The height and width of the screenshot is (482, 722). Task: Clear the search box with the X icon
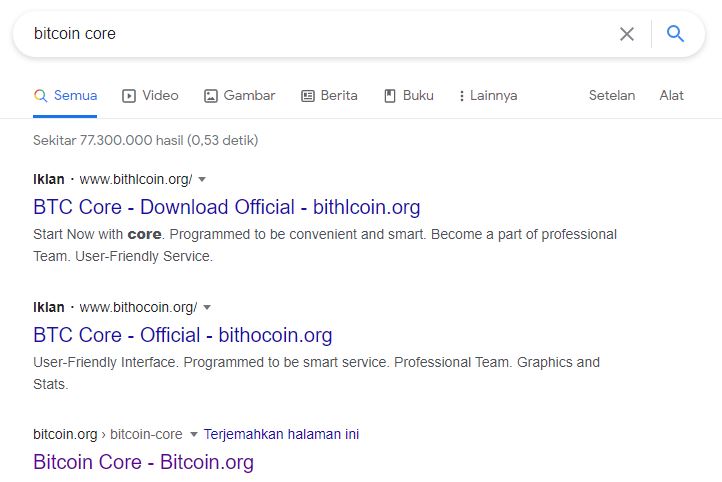(627, 34)
